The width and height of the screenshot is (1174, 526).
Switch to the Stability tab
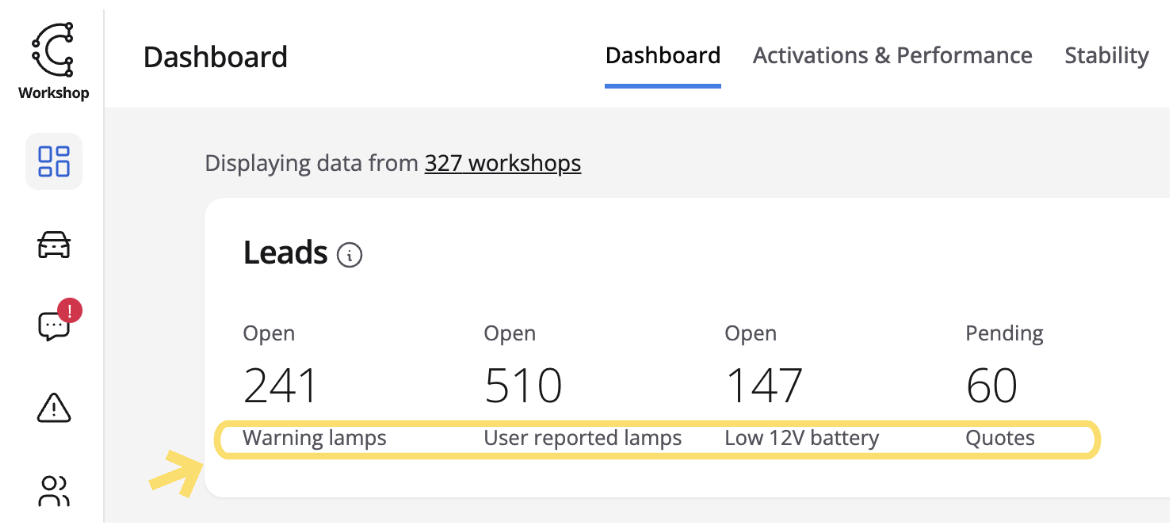[x=1106, y=56]
